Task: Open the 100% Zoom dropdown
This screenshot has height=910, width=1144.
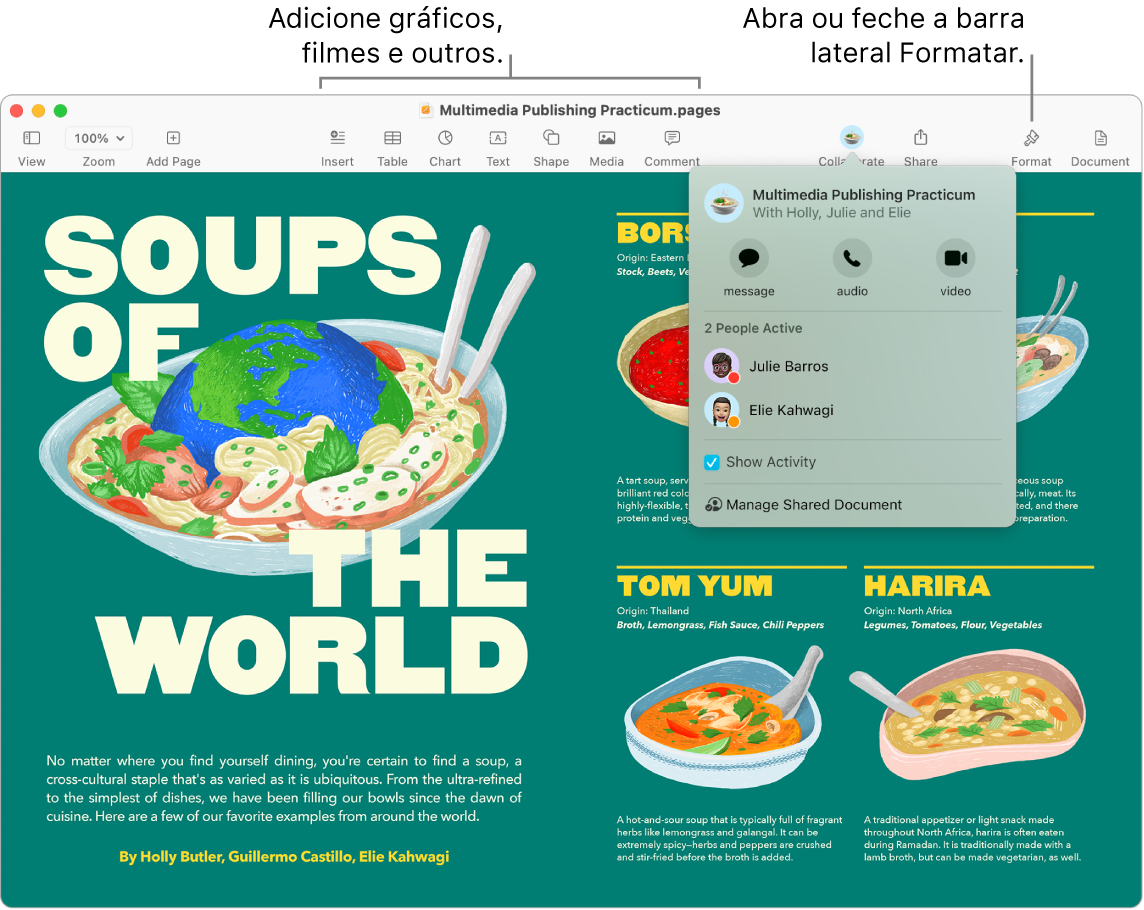Action: coord(98,138)
